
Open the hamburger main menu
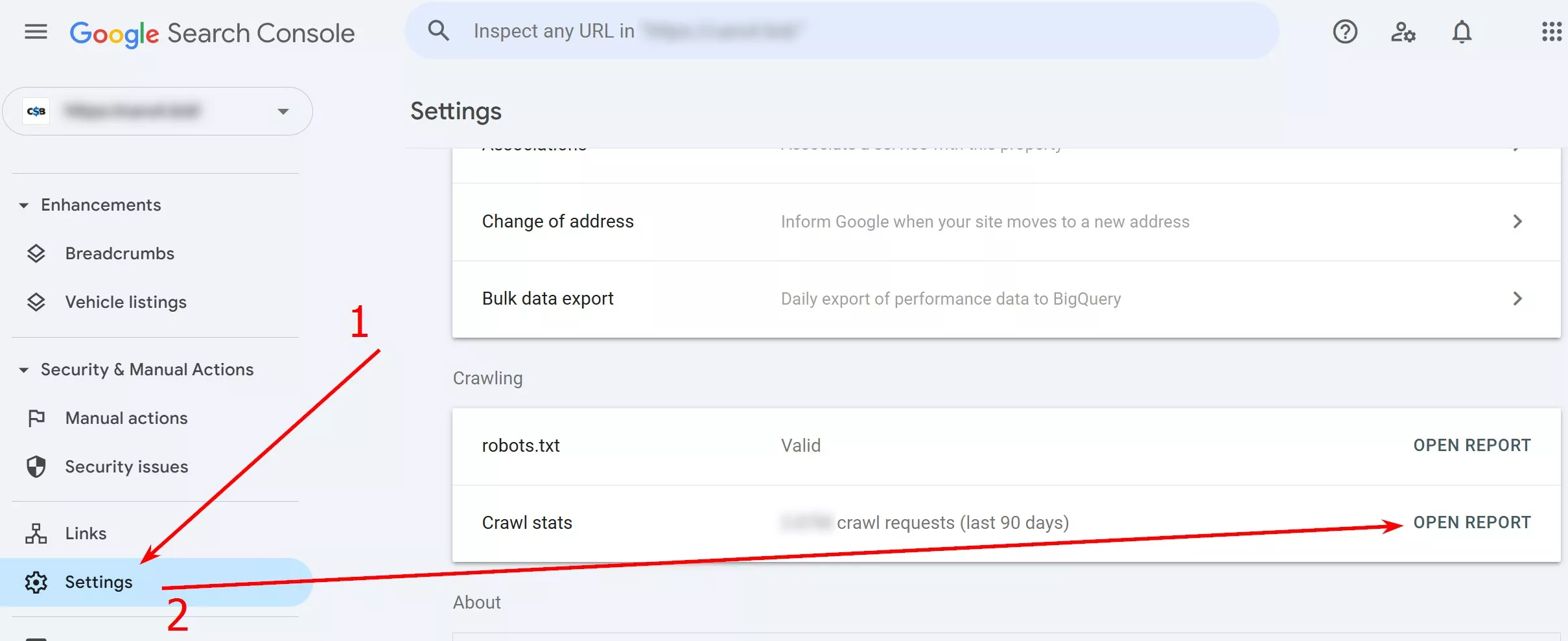click(36, 32)
